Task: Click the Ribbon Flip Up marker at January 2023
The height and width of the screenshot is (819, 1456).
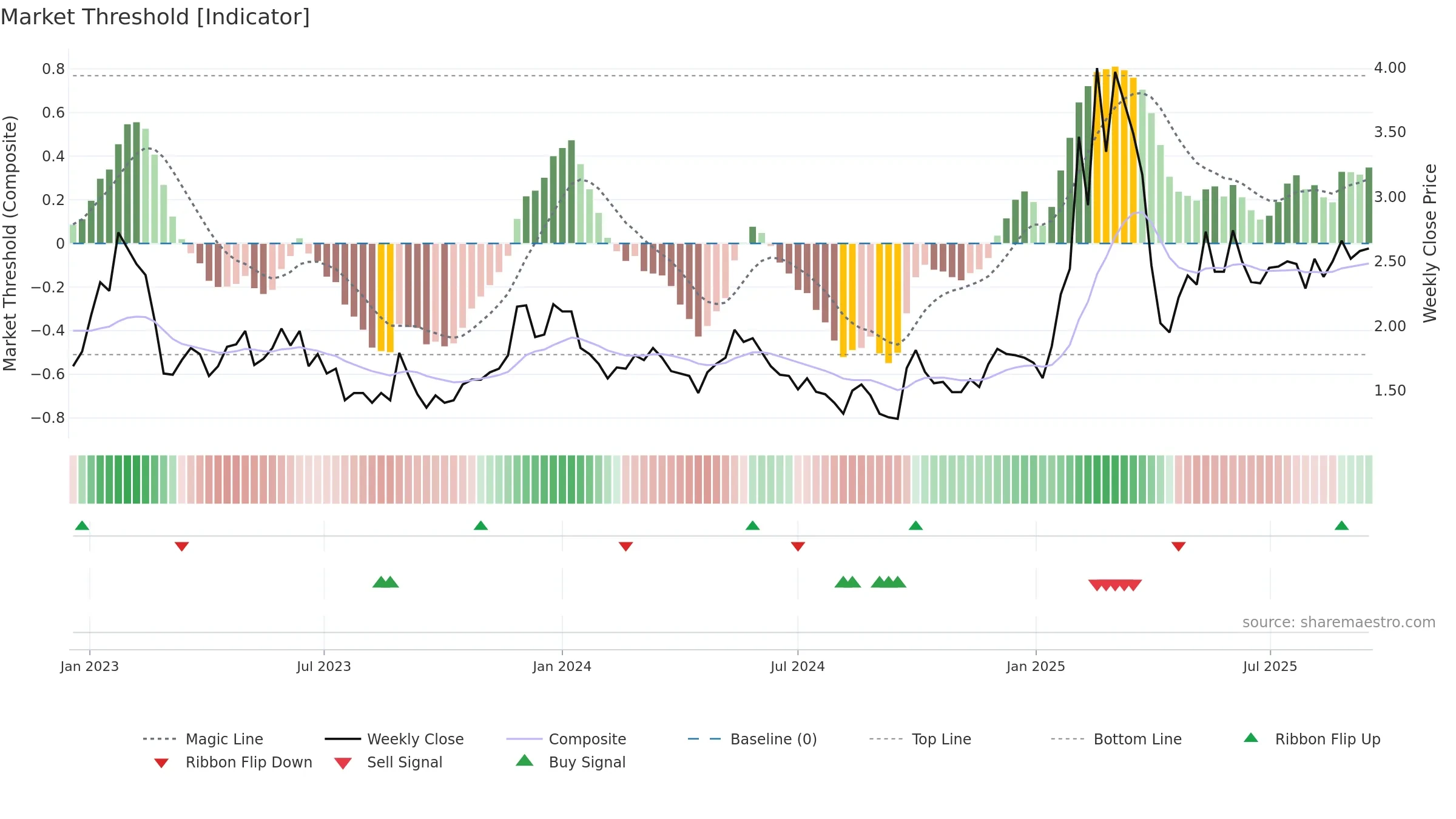Action: pos(82,525)
